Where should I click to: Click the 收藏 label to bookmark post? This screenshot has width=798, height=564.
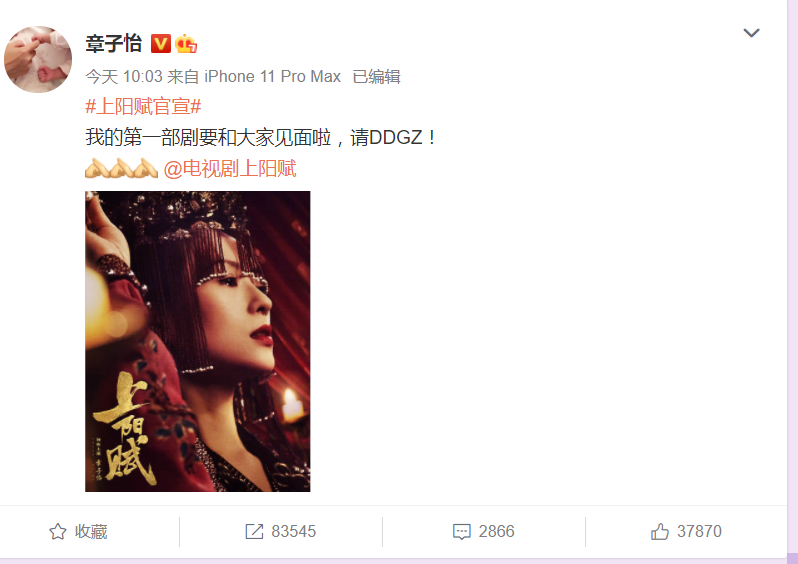pyautogui.click(x=91, y=531)
